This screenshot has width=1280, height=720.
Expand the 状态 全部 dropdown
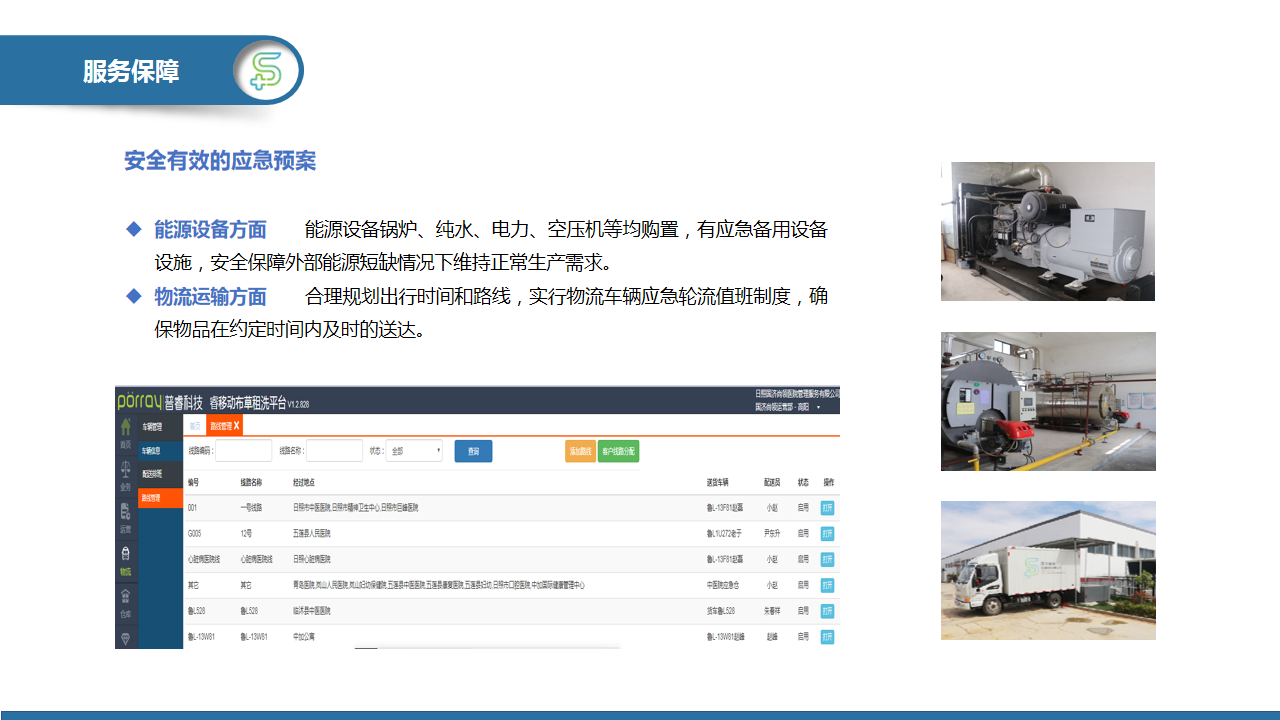tap(414, 451)
